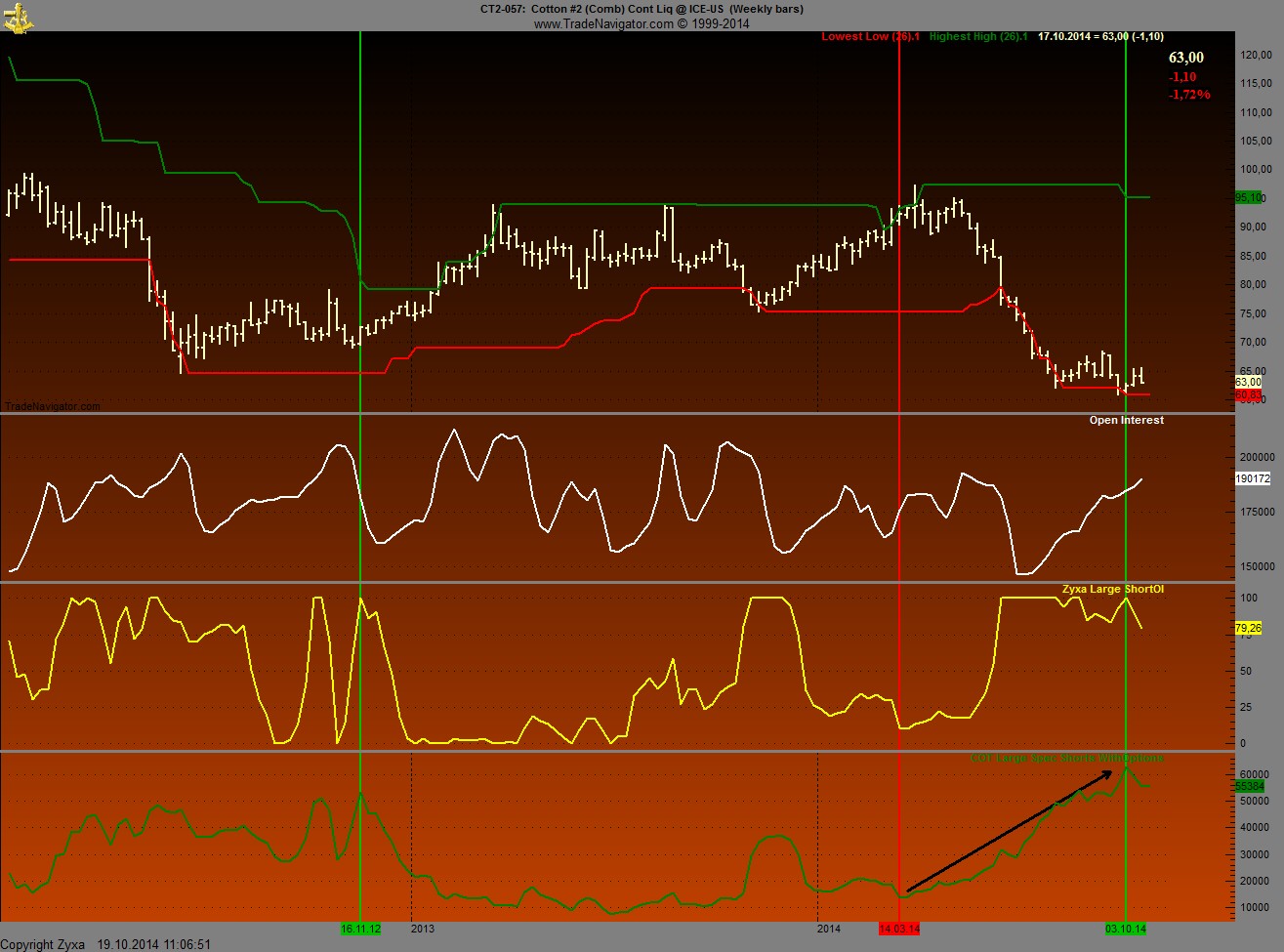Click the red -1,10 change value
Image resolution: width=1284 pixels, height=952 pixels.
pyautogui.click(x=1182, y=77)
